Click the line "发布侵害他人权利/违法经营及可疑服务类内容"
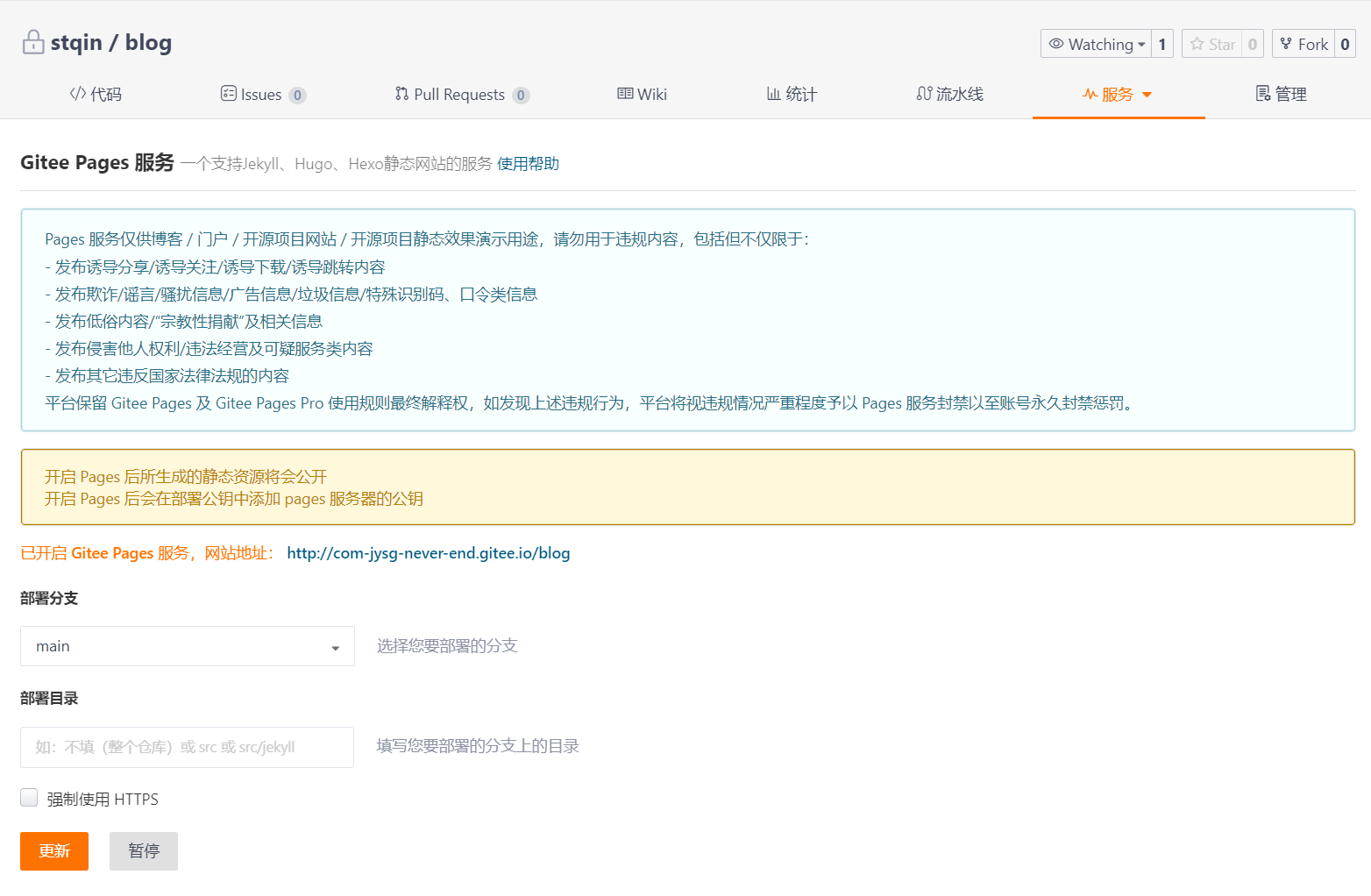 pos(209,349)
